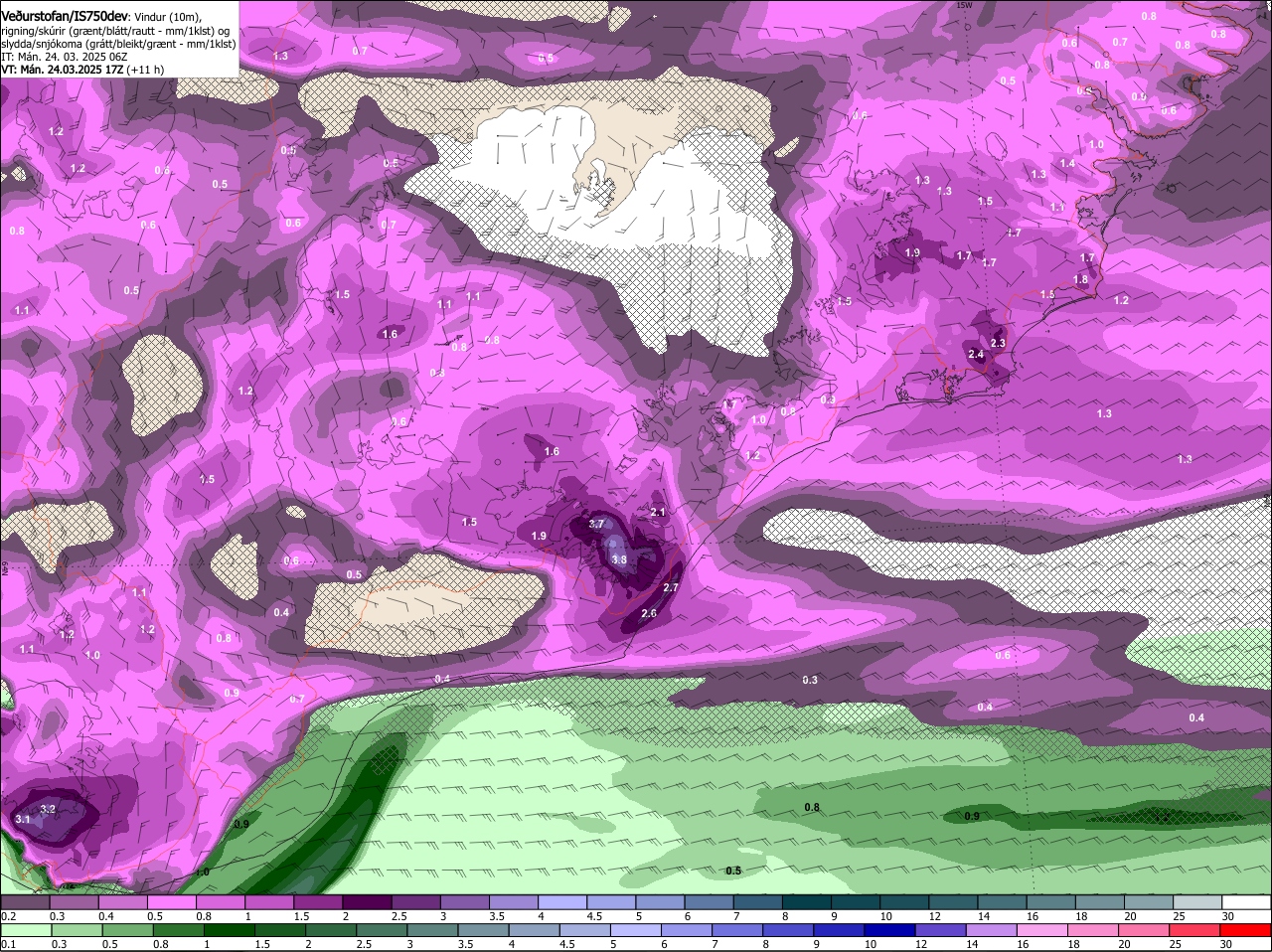Click the 3.7 precipitation value label

point(596,524)
